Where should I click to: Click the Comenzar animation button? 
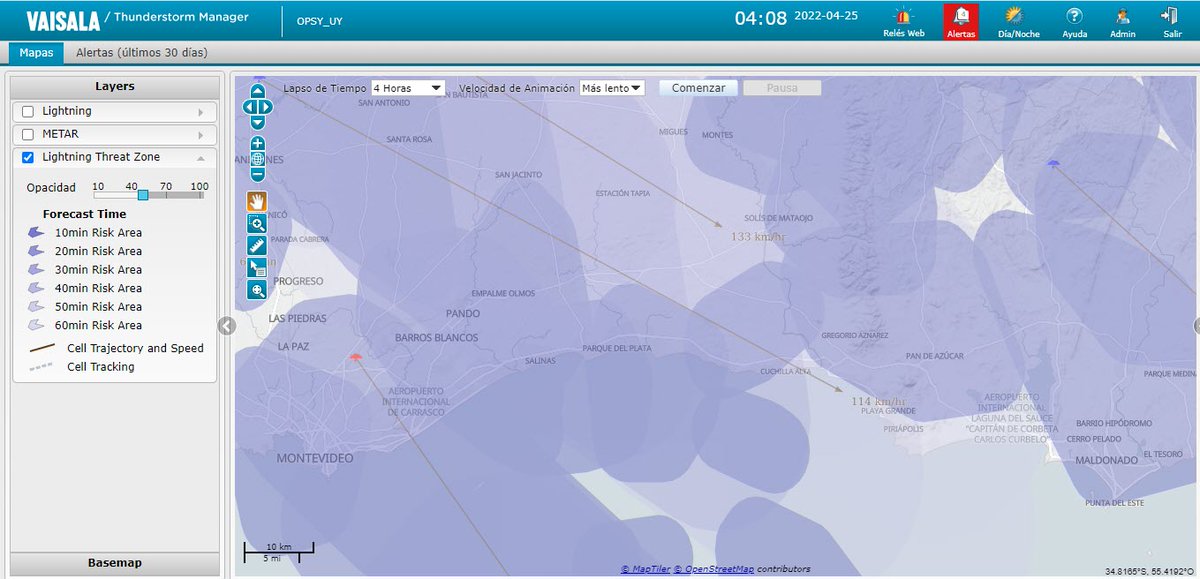698,88
